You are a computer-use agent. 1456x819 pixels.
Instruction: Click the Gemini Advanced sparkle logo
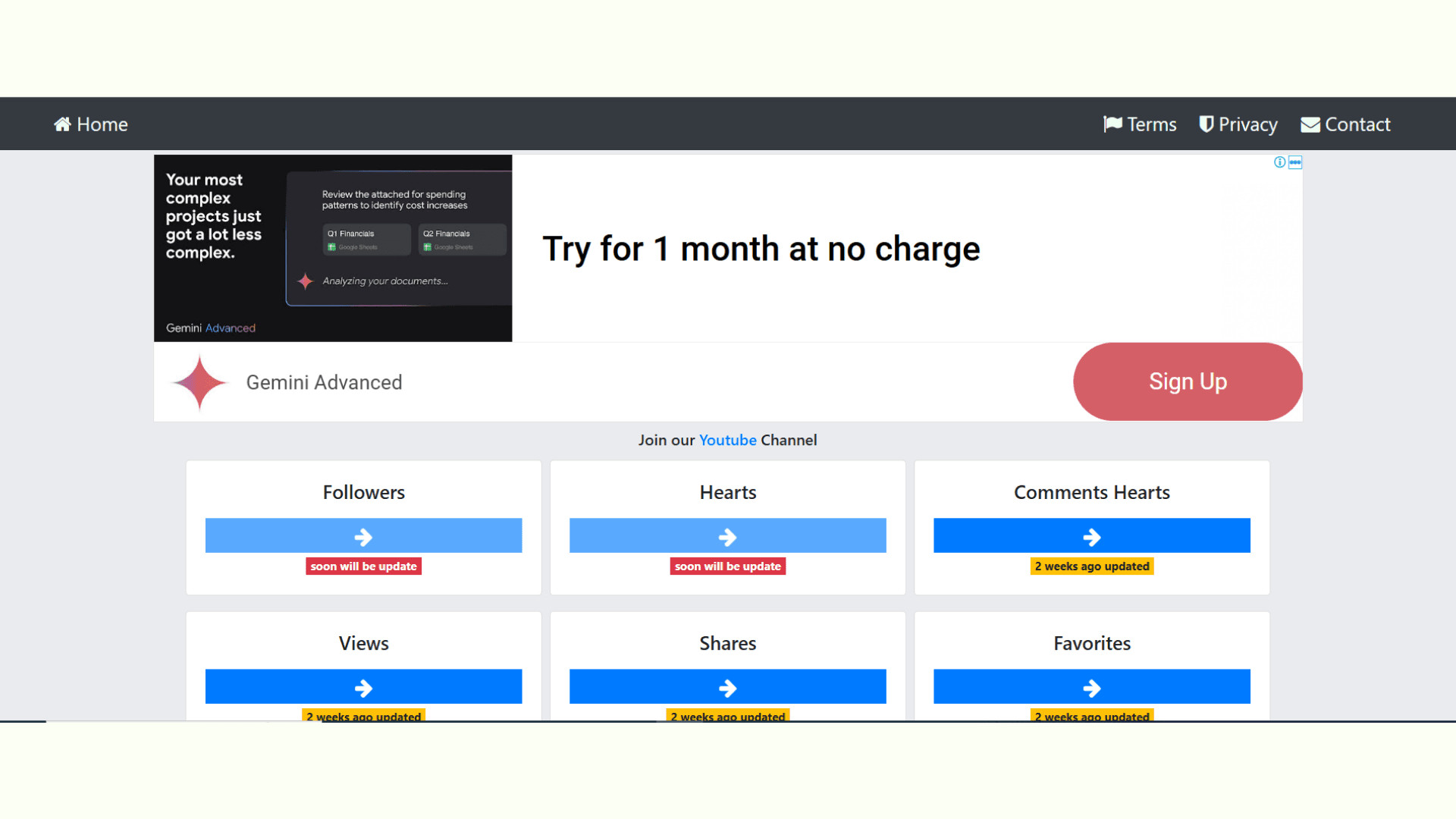[x=199, y=381]
